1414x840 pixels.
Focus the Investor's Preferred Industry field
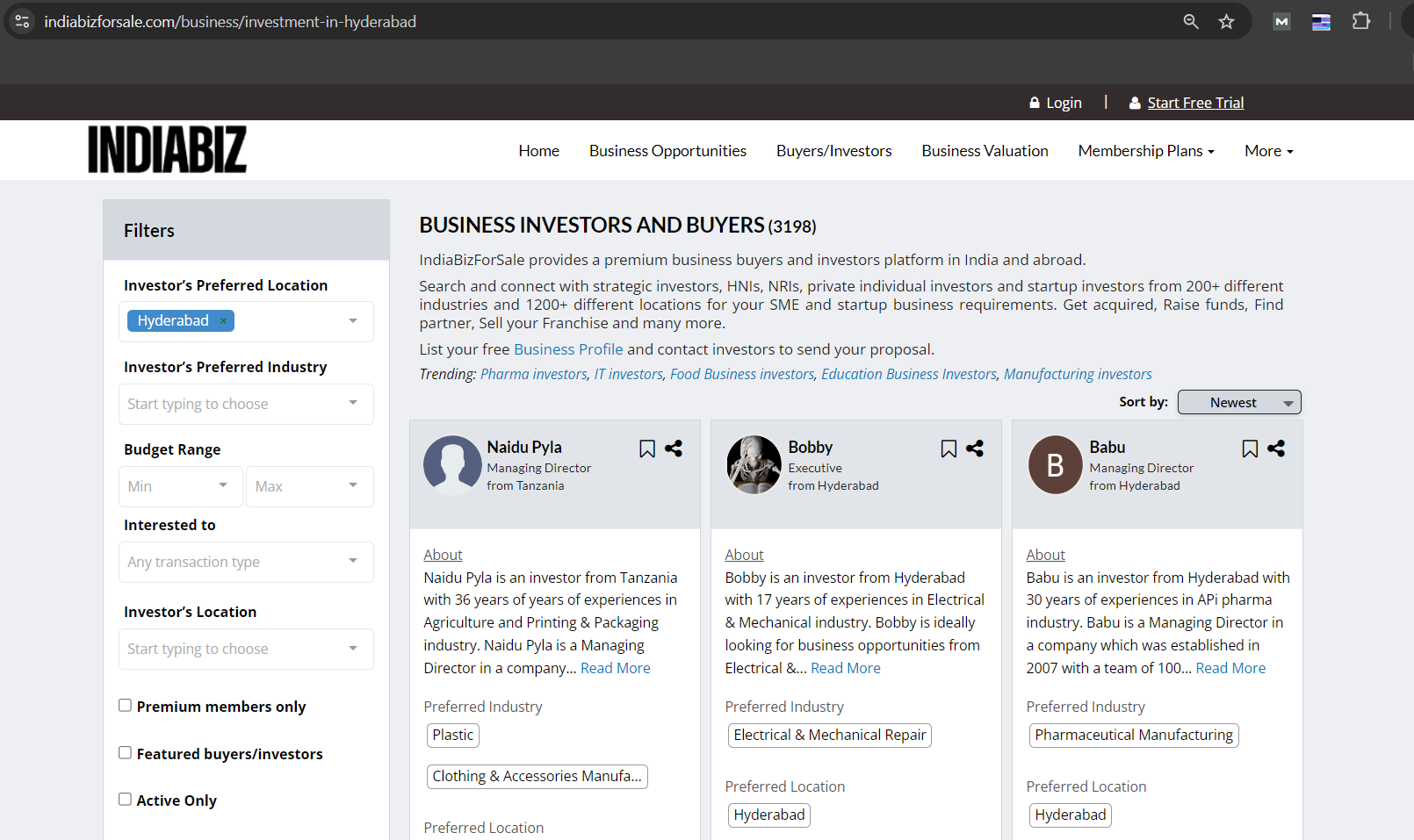246,404
